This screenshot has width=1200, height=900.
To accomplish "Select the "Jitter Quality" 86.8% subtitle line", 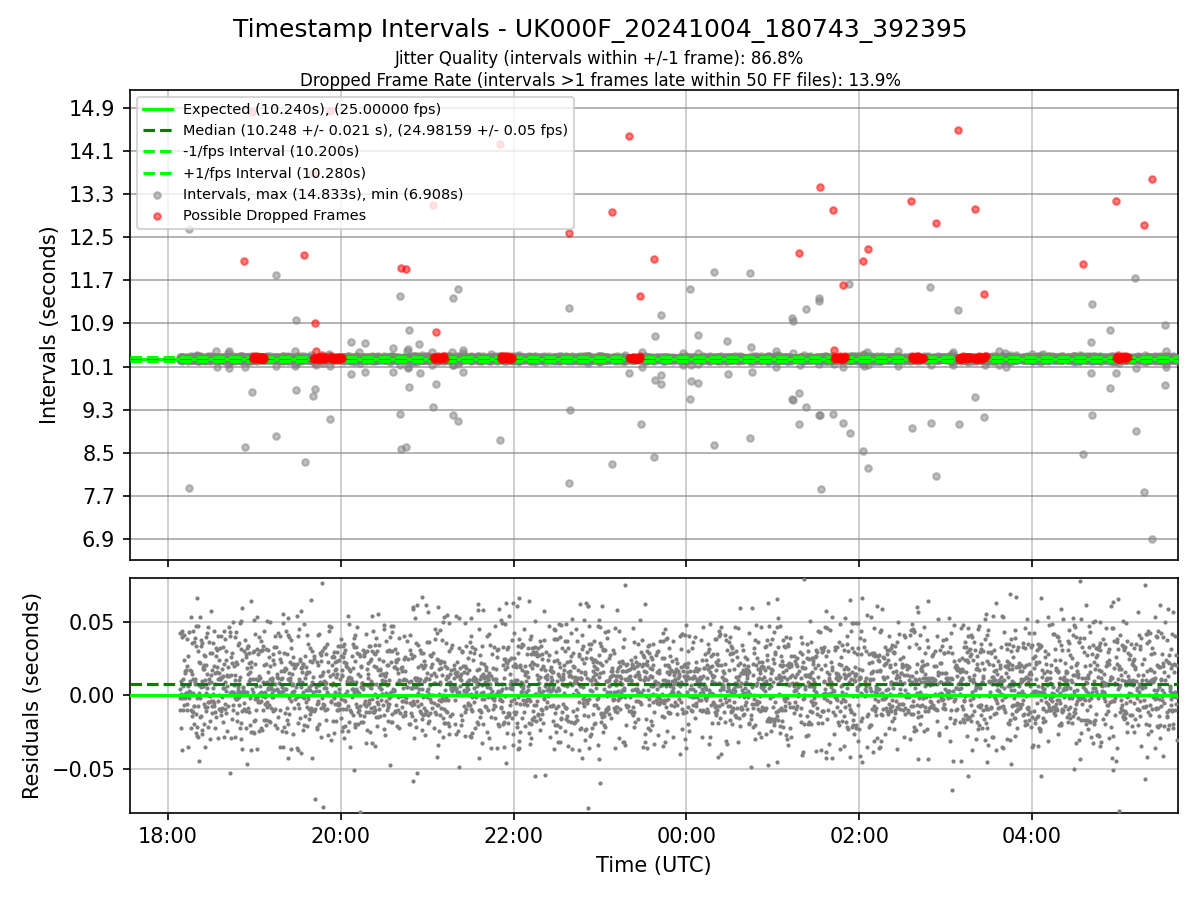I will [599, 59].
